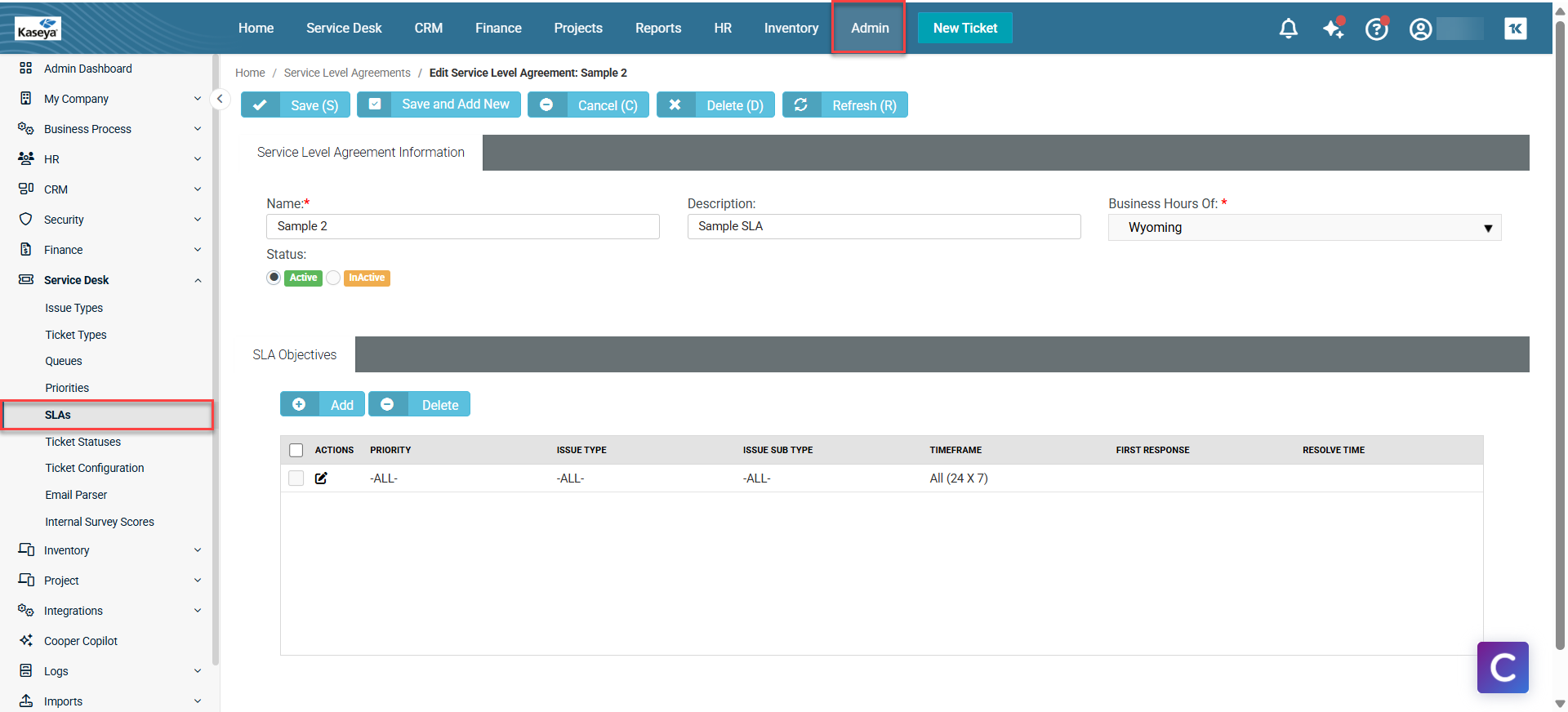Click the Imports upload icon
This screenshot has height=712, width=1568.
[x=25, y=701]
